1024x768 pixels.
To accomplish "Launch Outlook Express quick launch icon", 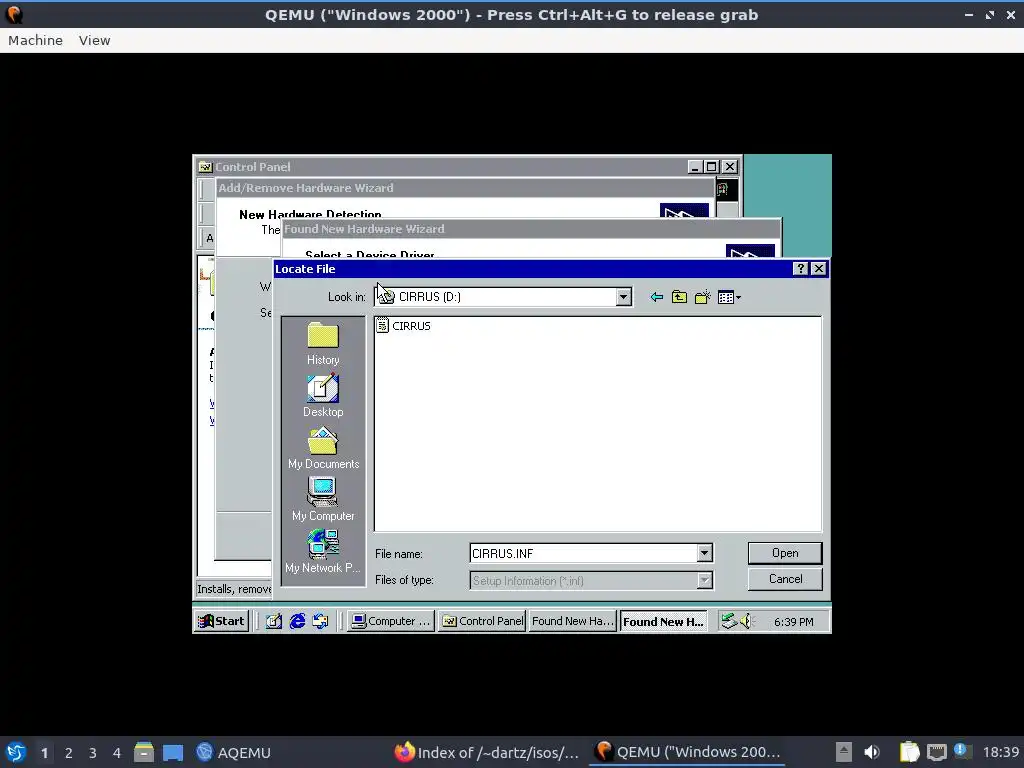I will pyautogui.click(x=320, y=621).
